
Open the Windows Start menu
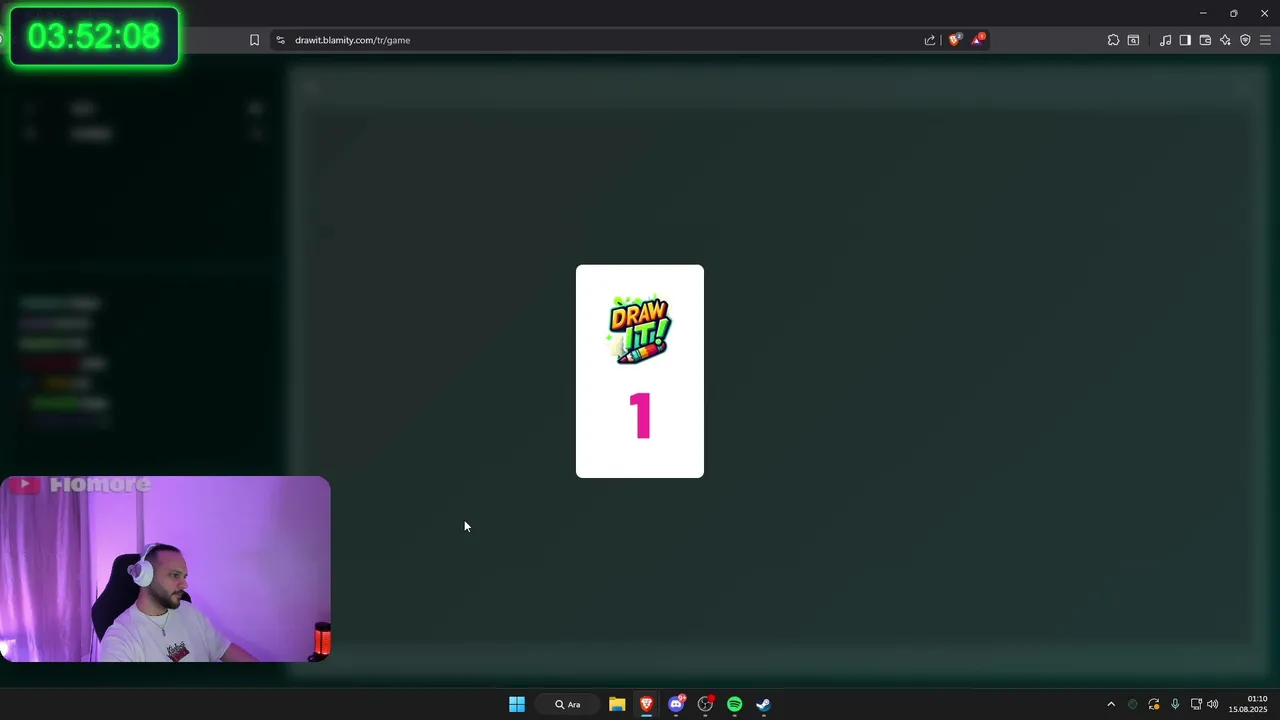517,704
